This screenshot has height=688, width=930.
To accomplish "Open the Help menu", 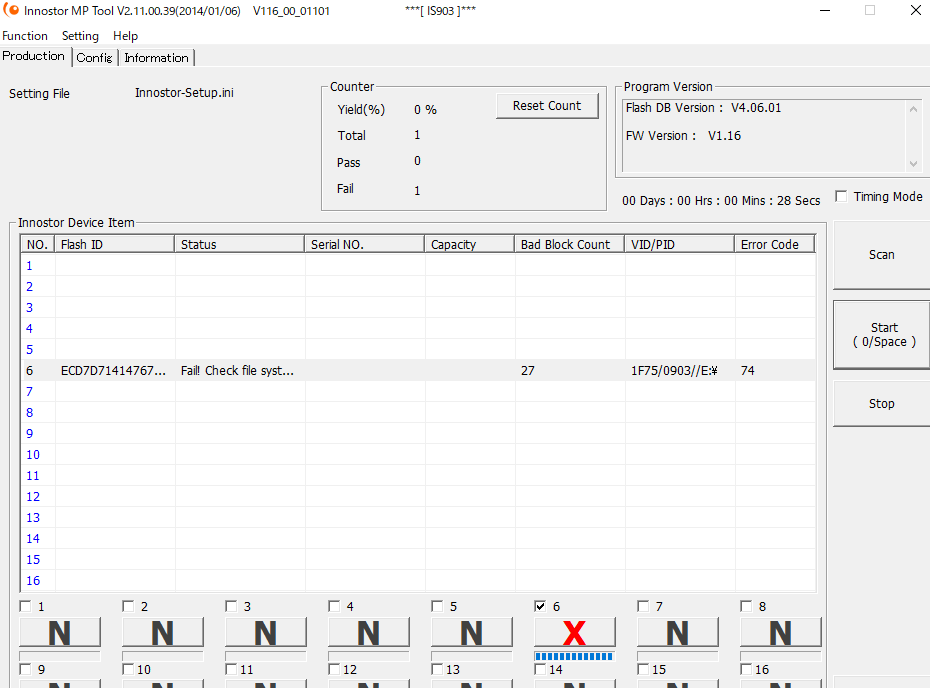I will [125, 36].
